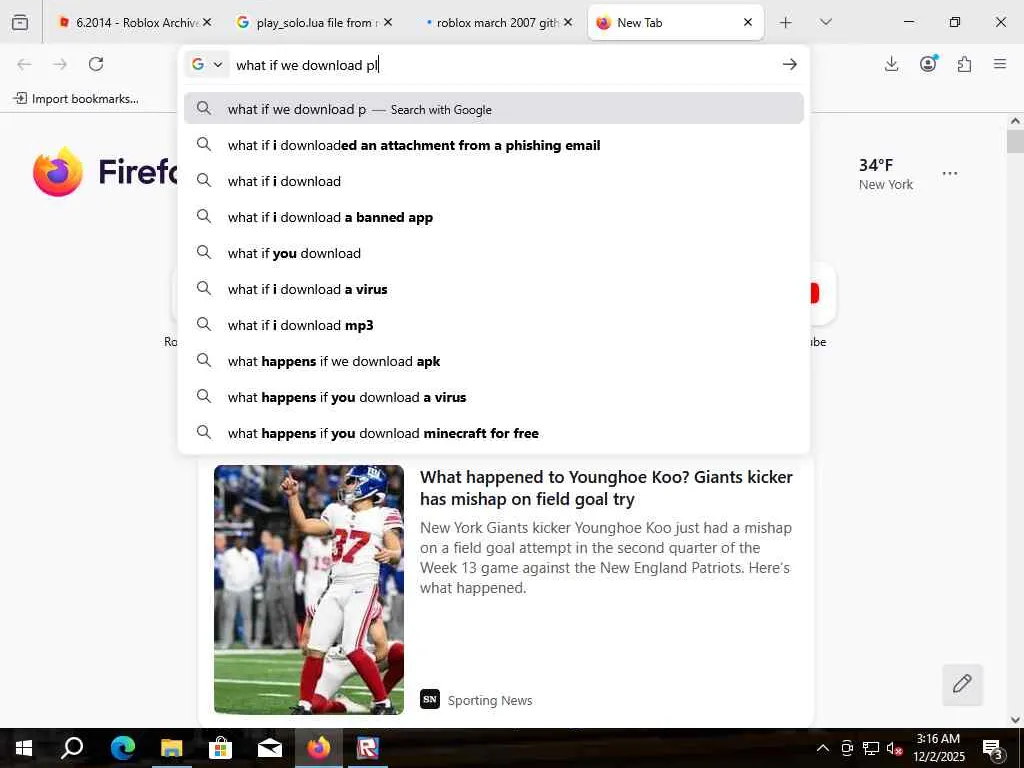Screen dimensions: 1024x768
Task: Open the Windows Start menu
Action: (24, 748)
